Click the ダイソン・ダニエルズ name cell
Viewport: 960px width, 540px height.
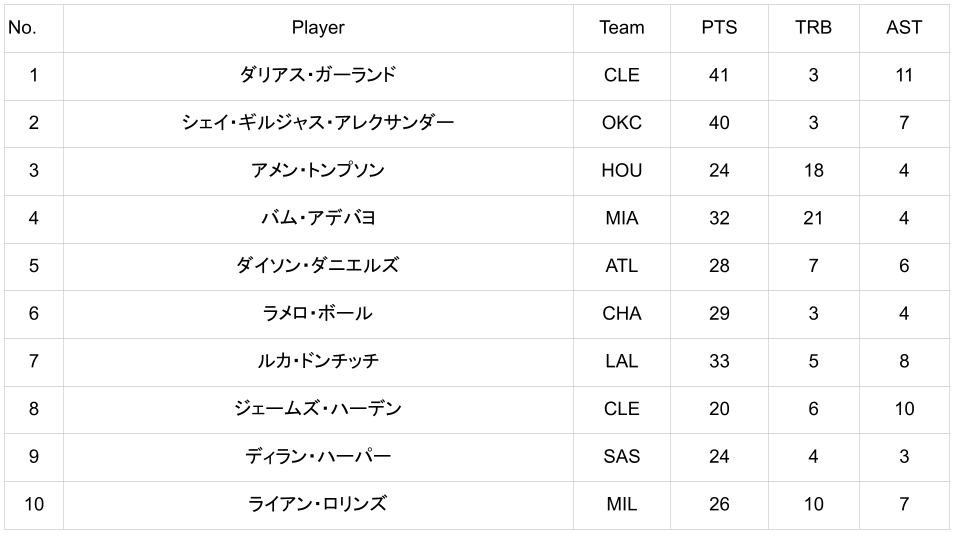click(x=318, y=266)
